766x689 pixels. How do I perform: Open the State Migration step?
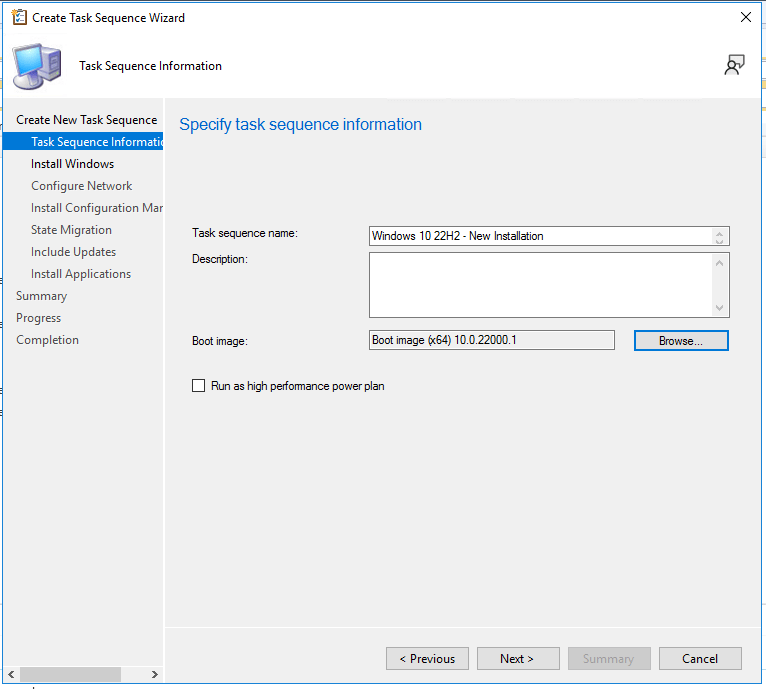click(x=71, y=230)
